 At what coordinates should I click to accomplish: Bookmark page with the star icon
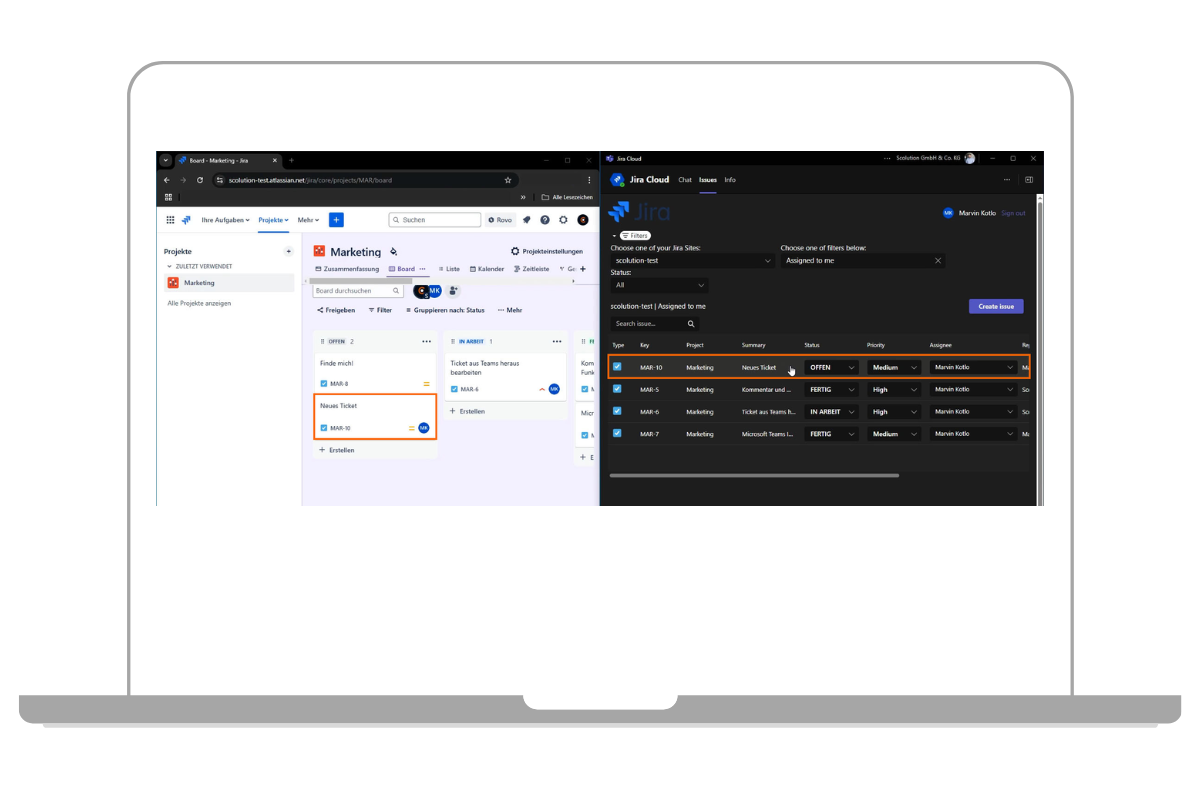508,180
